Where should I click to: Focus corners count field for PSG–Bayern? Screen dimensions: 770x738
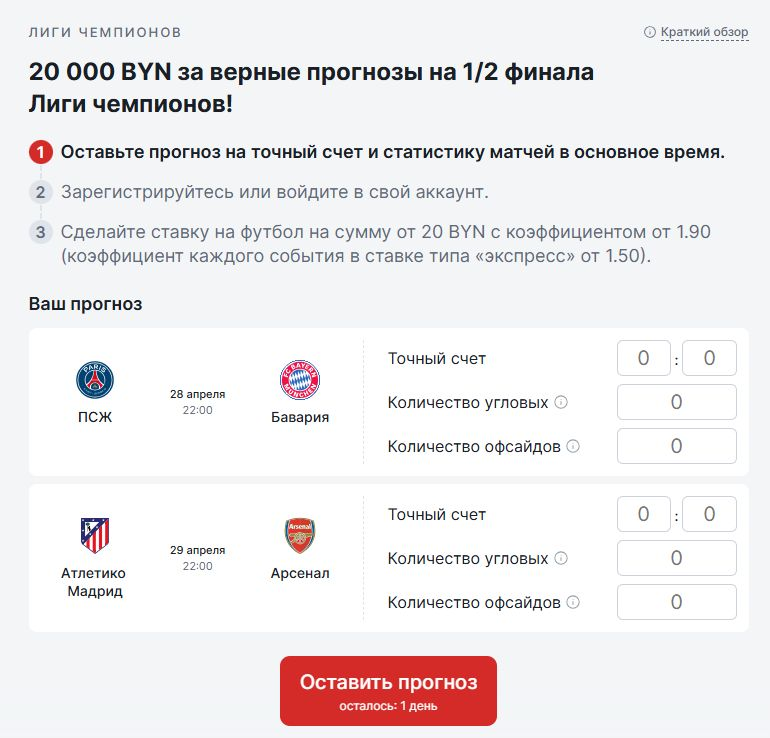pos(676,402)
